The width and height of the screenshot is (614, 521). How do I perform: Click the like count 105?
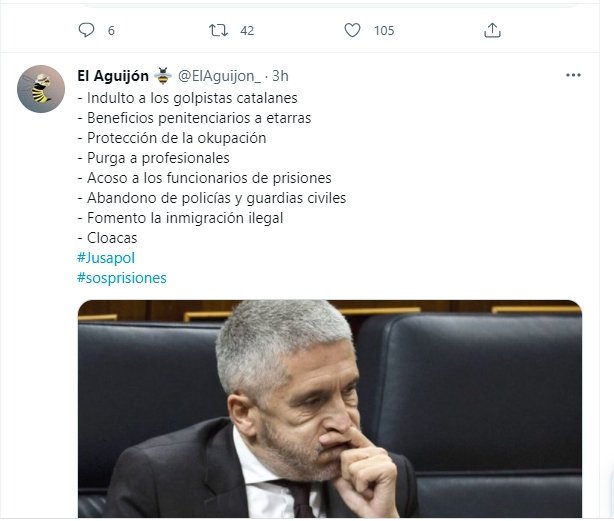(384, 31)
